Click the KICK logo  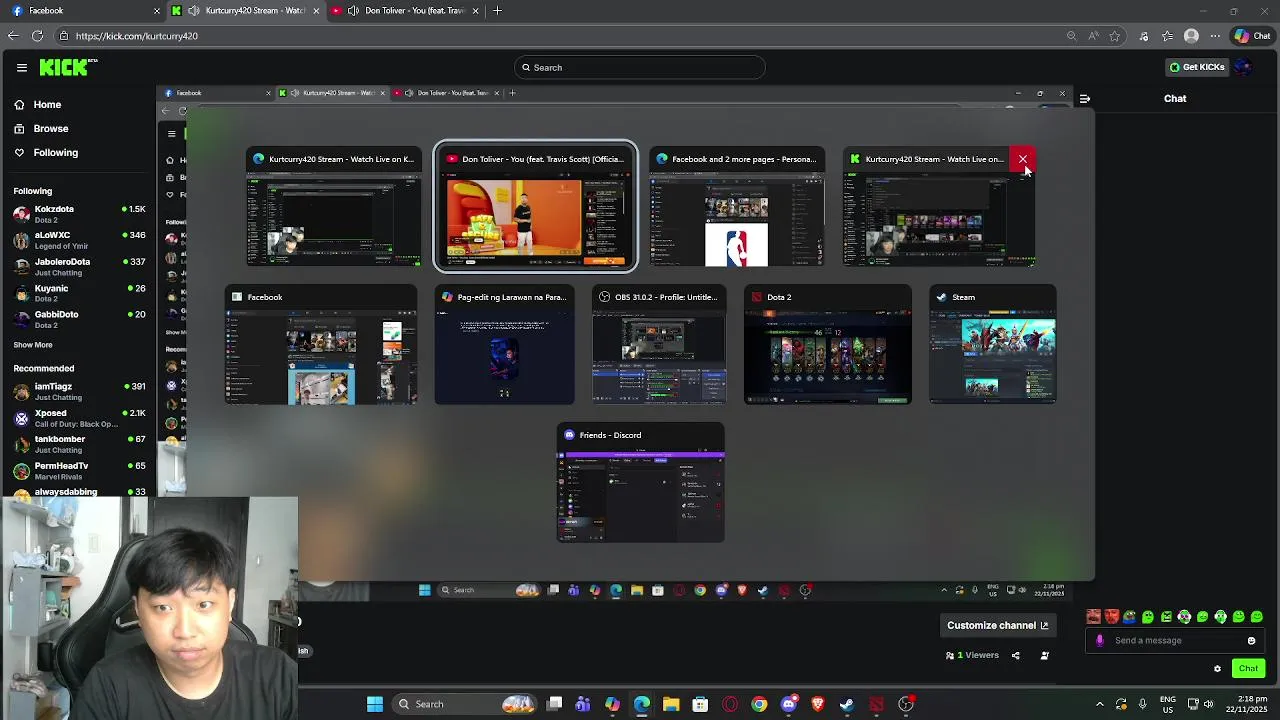(x=68, y=67)
